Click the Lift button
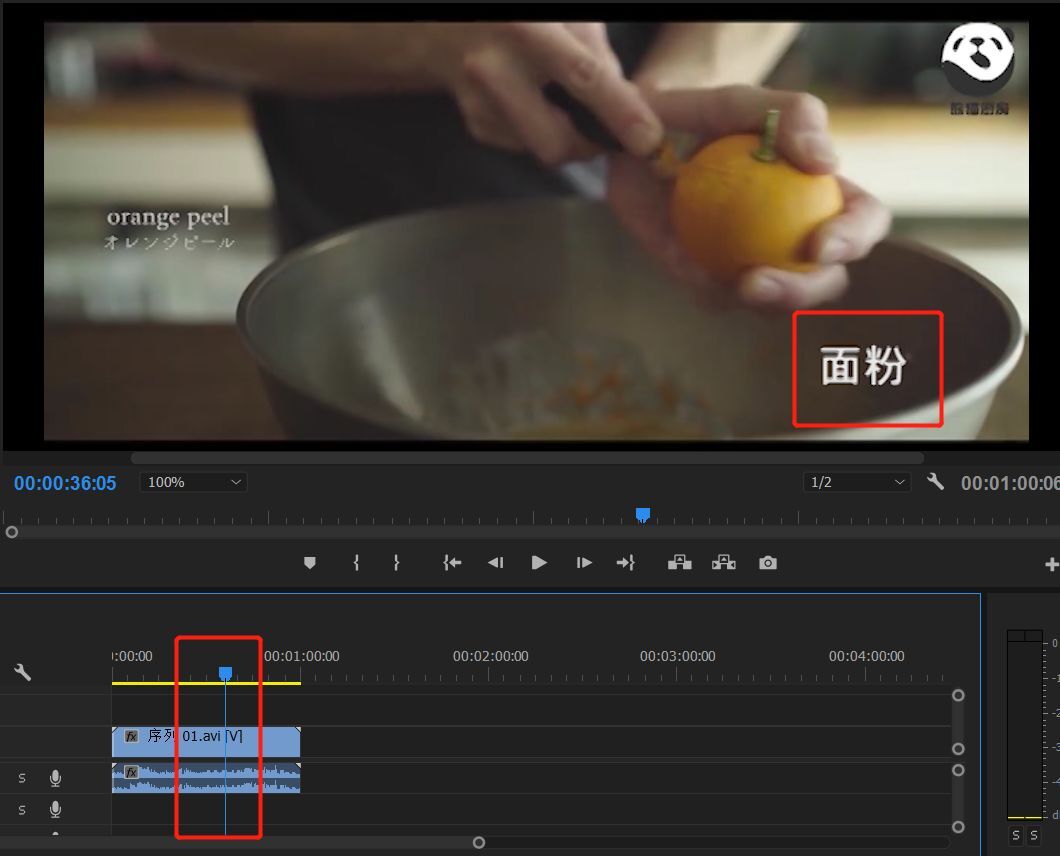Image resolution: width=1060 pixels, height=856 pixels. [x=680, y=563]
